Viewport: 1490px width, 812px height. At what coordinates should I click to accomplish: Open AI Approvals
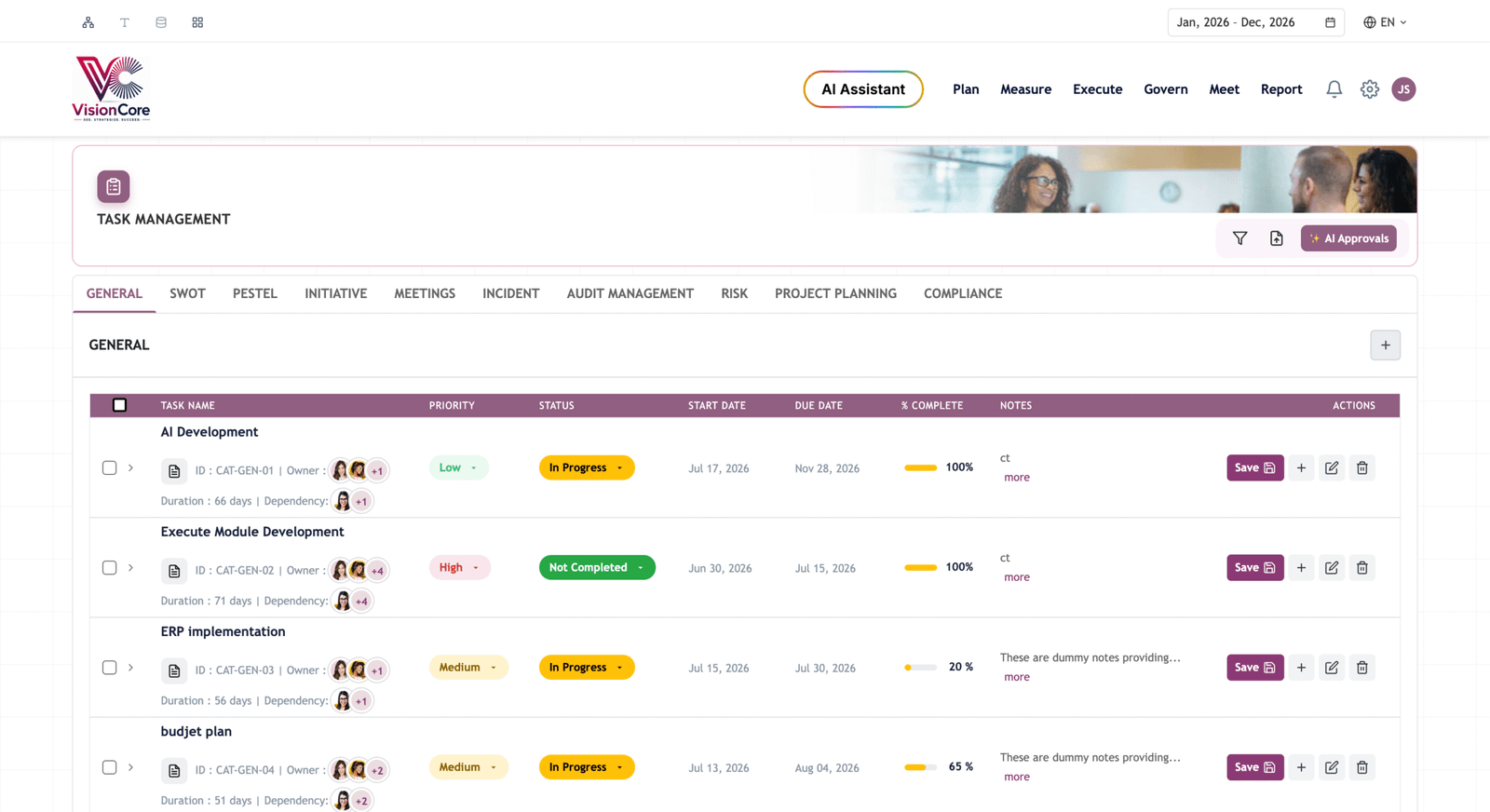point(1348,238)
